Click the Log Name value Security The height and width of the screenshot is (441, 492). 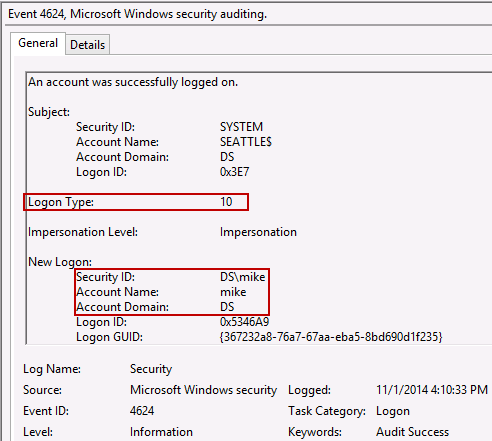click(x=151, y=369)
